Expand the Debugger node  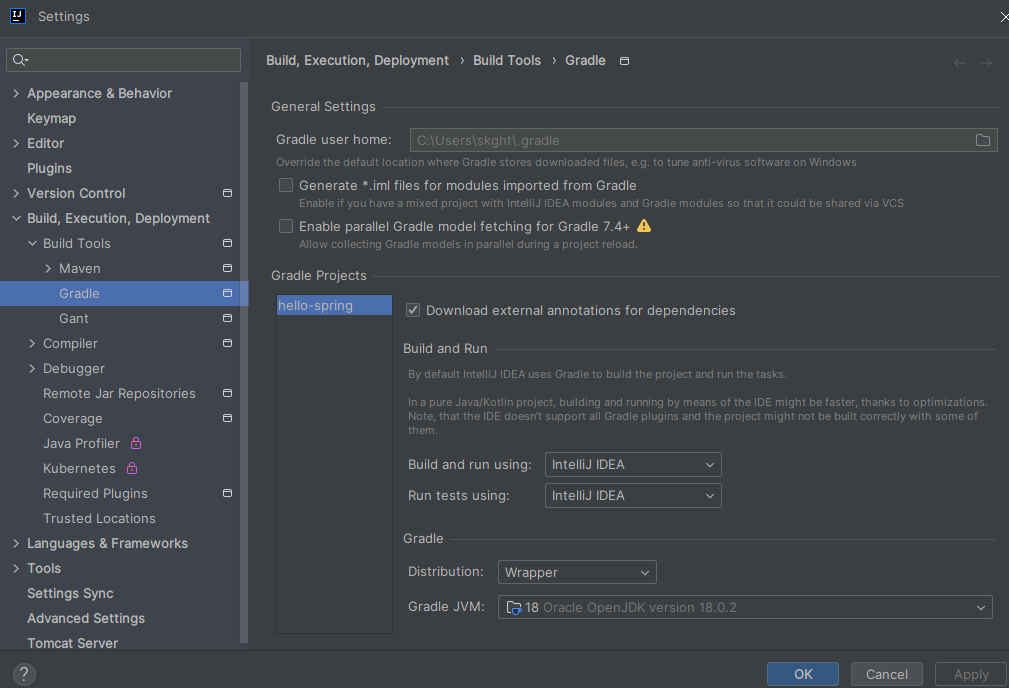[x=32, y=368]
